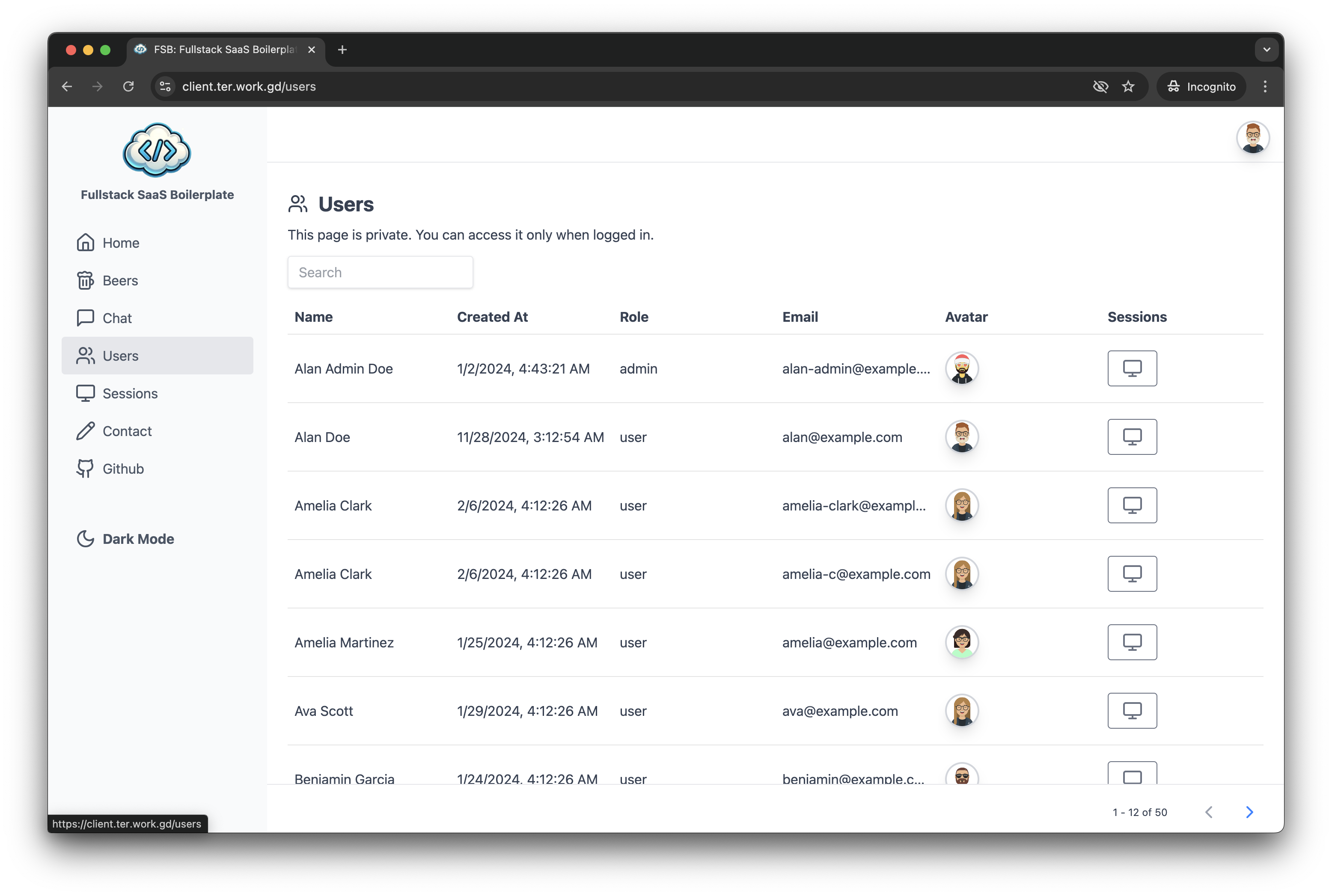The width and height of the screenshot is (1332, 896).
Task: Open a new browser tab
Action: [x=342, y=50]
